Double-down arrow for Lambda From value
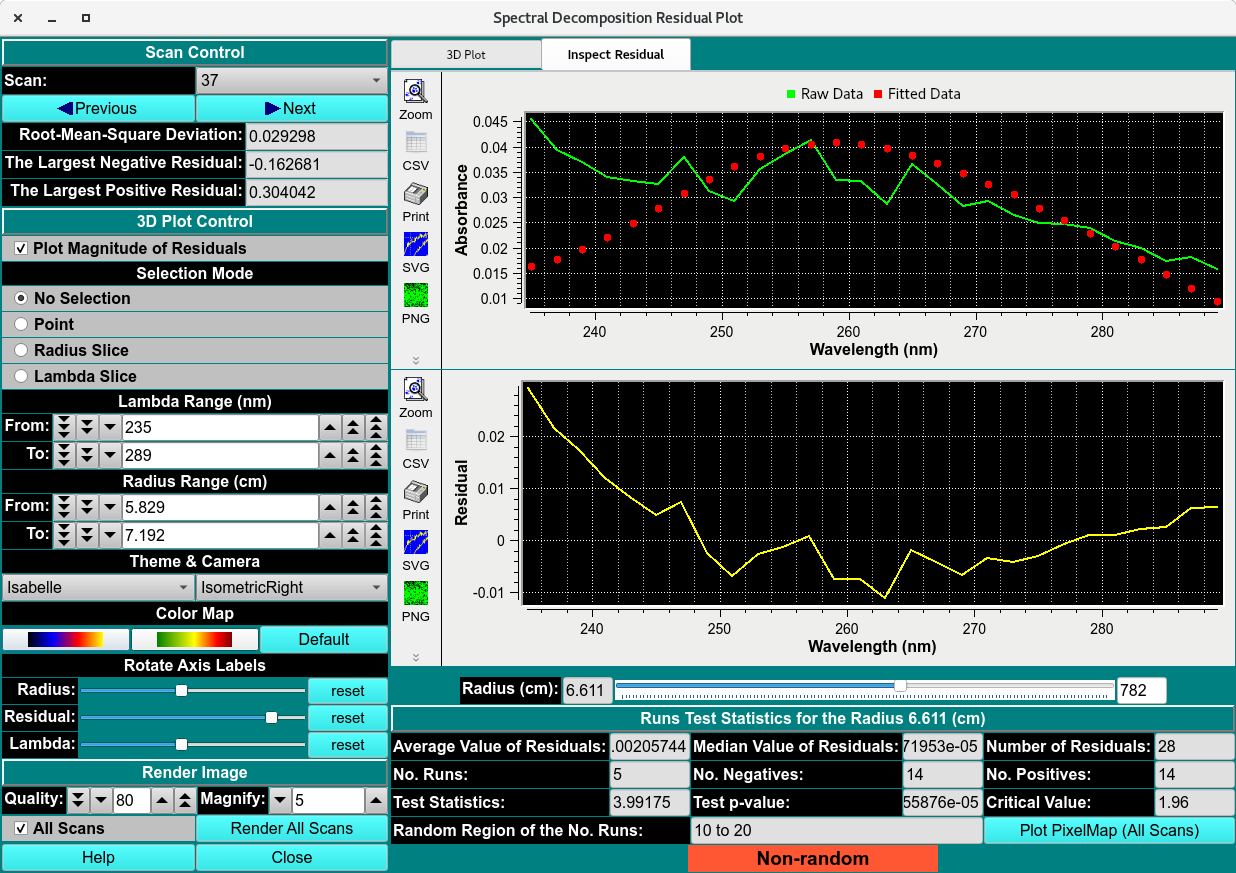 coord(87,428)
